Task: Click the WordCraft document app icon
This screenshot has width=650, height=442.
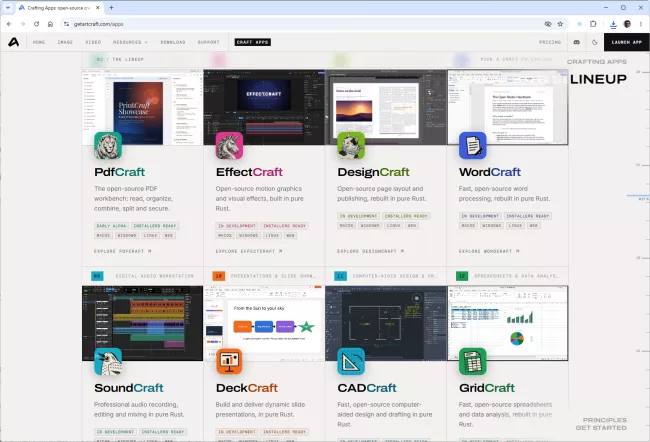Action: click(x=473, y=146)
